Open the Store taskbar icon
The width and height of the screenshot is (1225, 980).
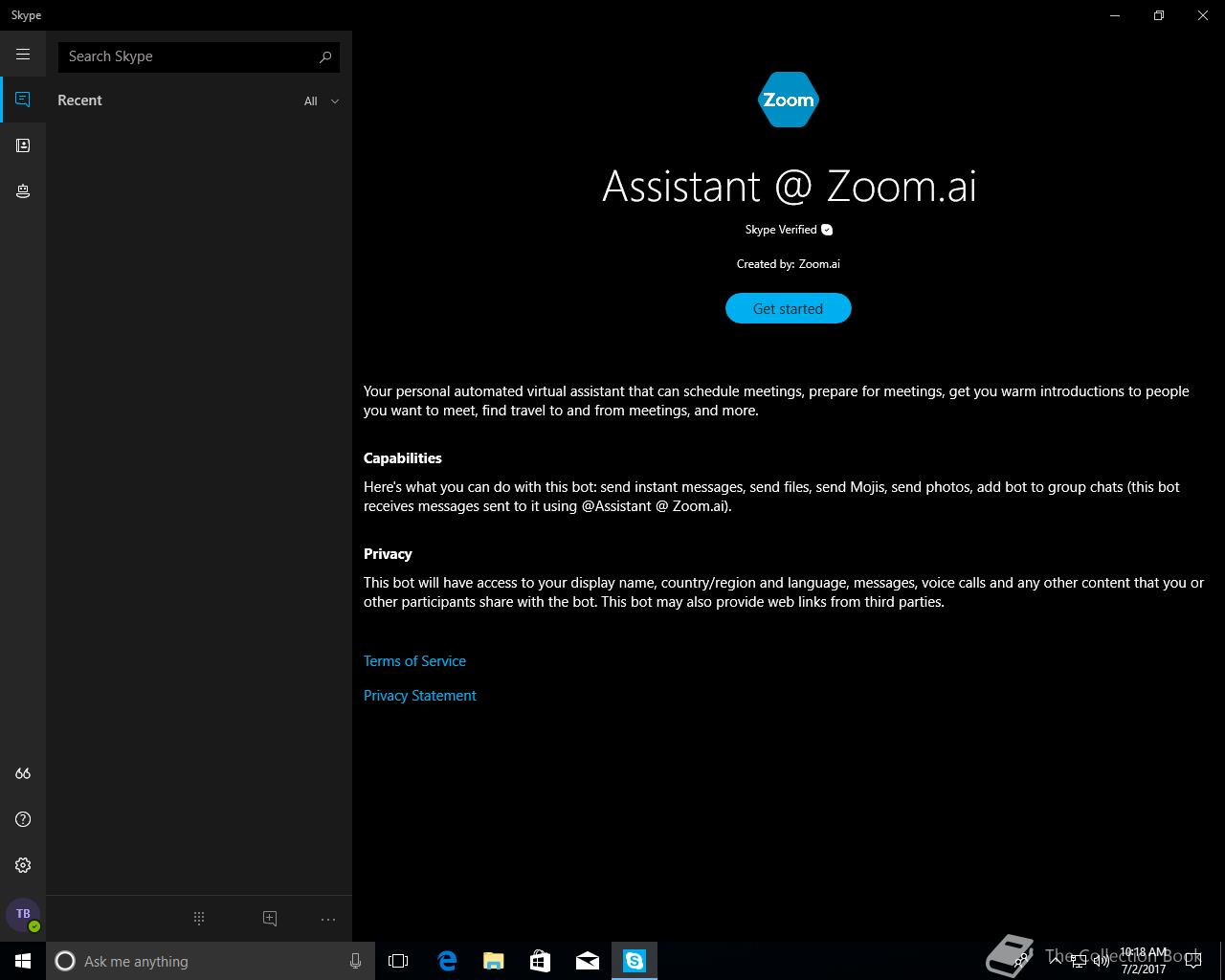click(x=540, y=961)
